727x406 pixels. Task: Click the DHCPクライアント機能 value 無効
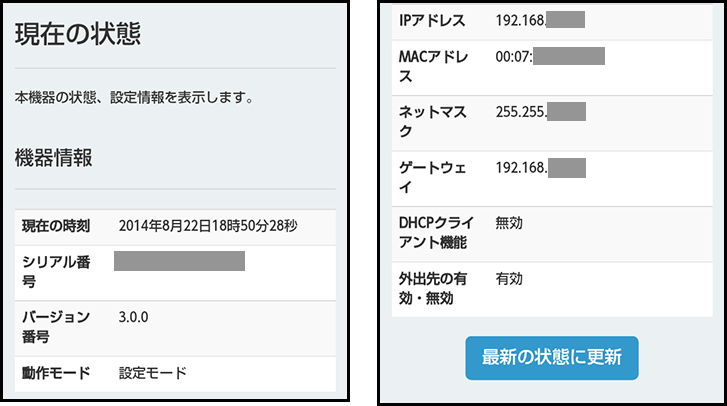[509, 223]
